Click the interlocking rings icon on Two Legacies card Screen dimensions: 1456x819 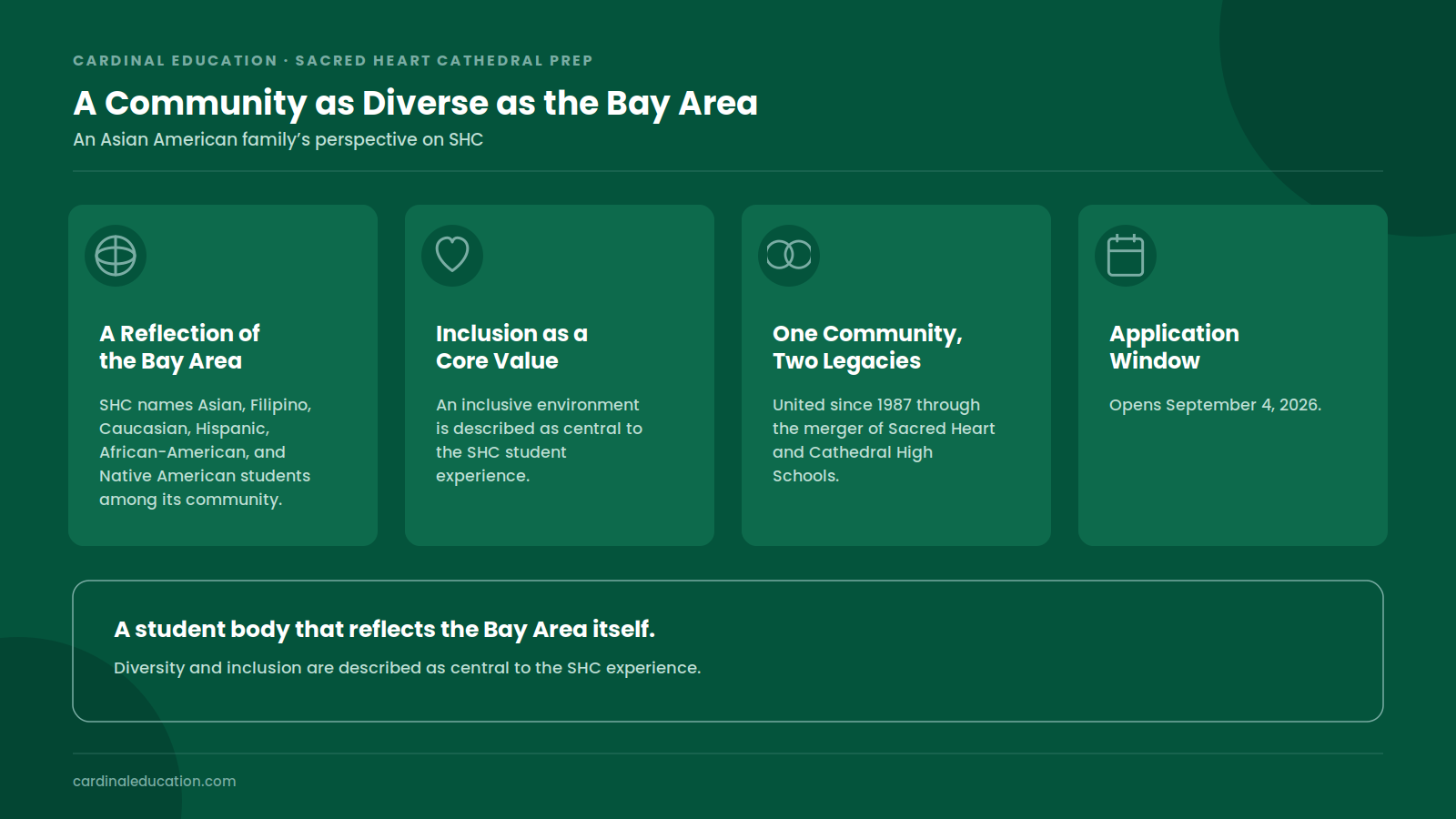coord(789,256)
